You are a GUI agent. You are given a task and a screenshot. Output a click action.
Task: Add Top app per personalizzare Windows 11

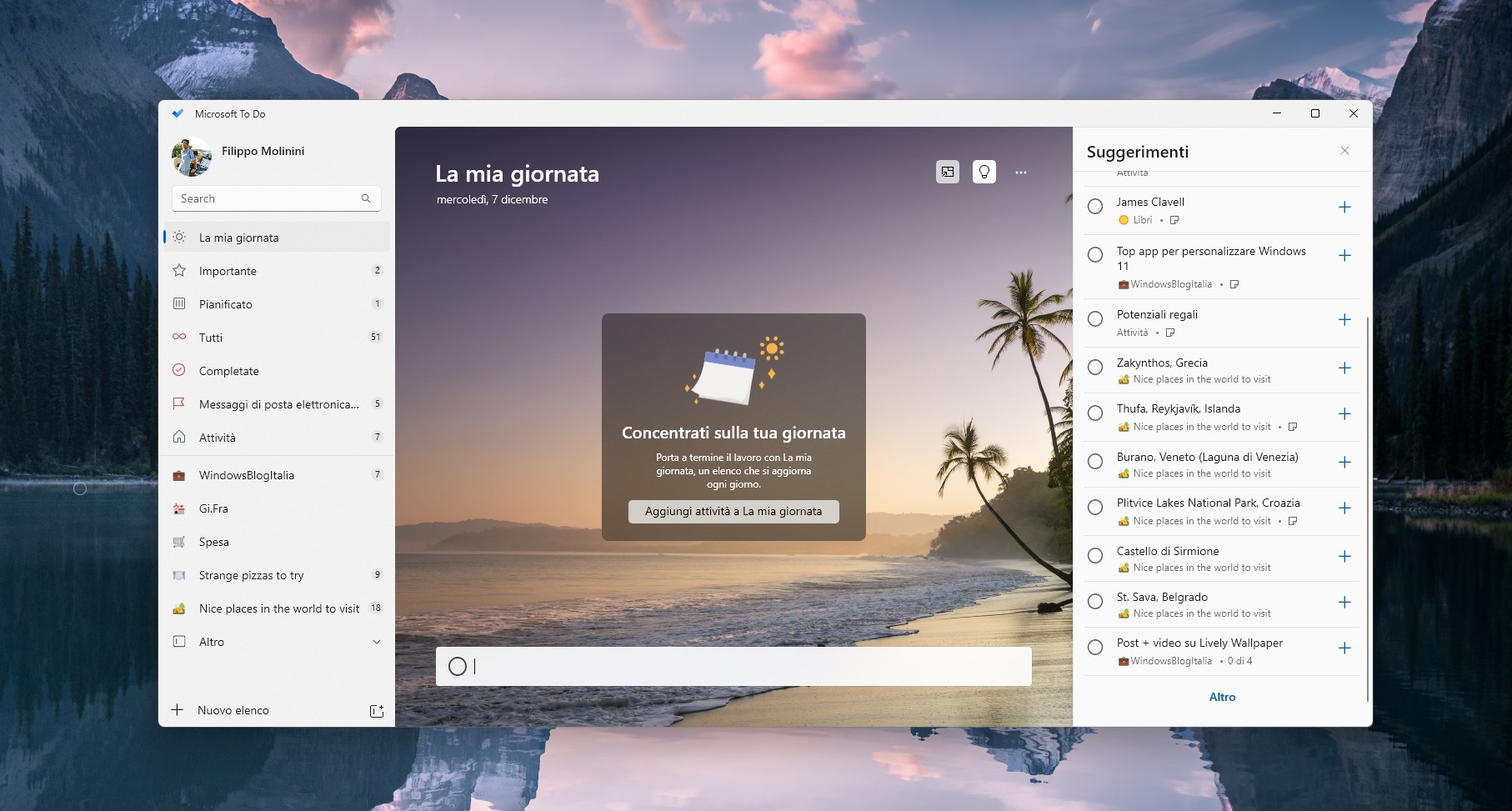[x=1344, y=256]
